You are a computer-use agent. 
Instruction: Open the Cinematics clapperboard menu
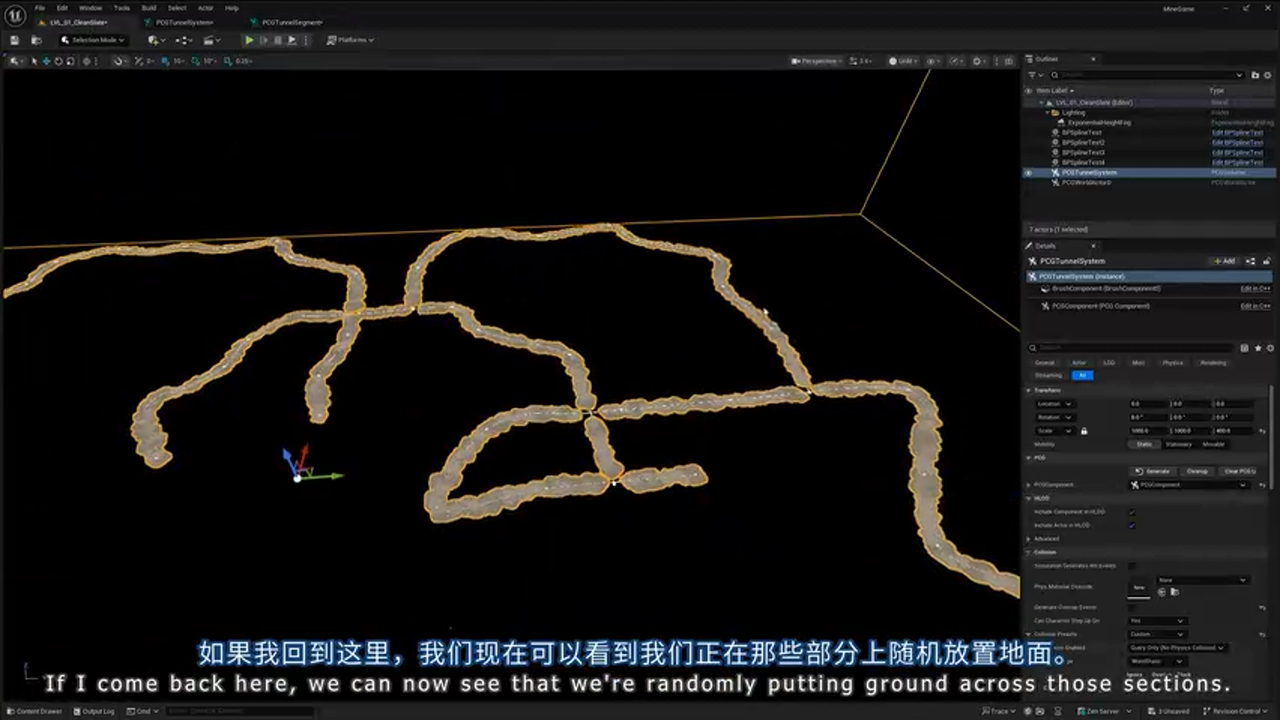(210, 40)
